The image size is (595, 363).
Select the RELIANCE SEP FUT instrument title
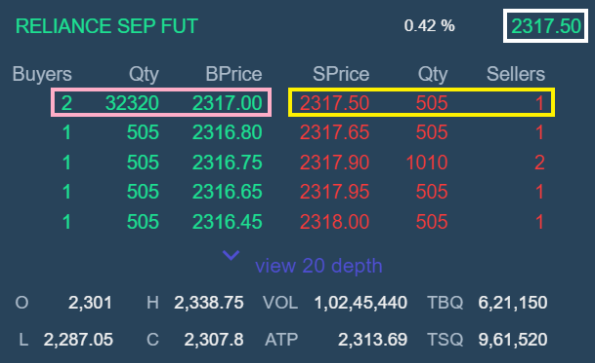[107, 26]
